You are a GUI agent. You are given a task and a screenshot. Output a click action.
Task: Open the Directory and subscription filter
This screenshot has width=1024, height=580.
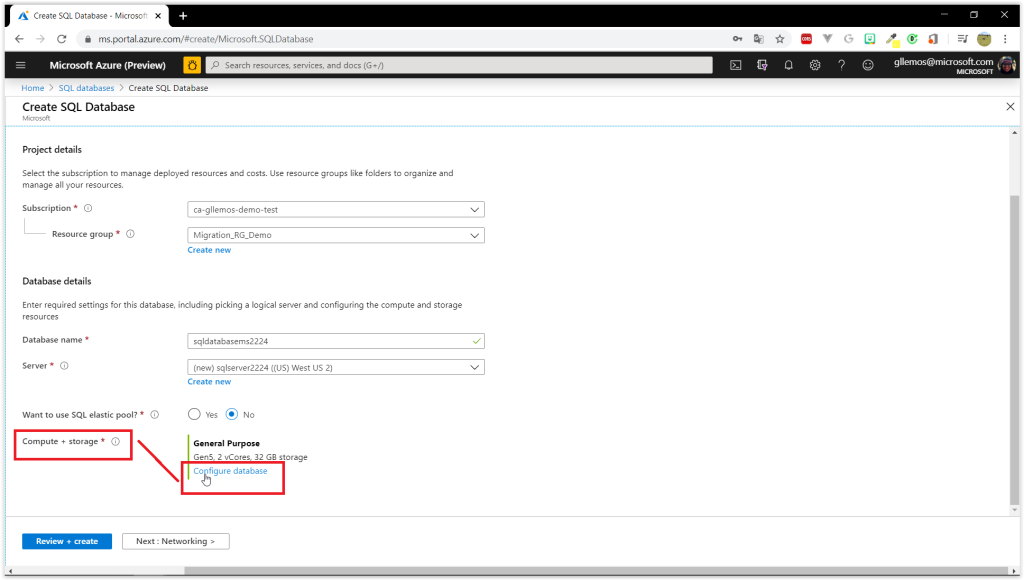pyautogui.click(x=762, y=65)
